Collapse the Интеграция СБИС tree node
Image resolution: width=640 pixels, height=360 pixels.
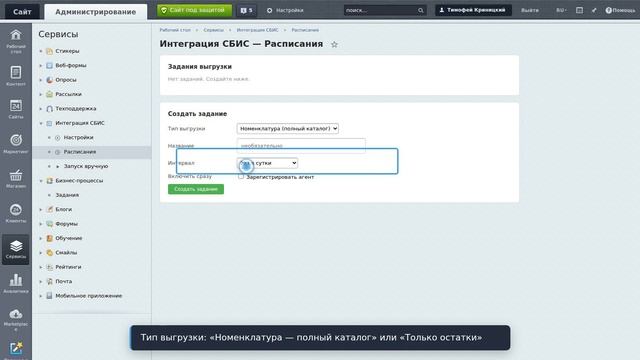pyautogui.click(x=41, y=123)
